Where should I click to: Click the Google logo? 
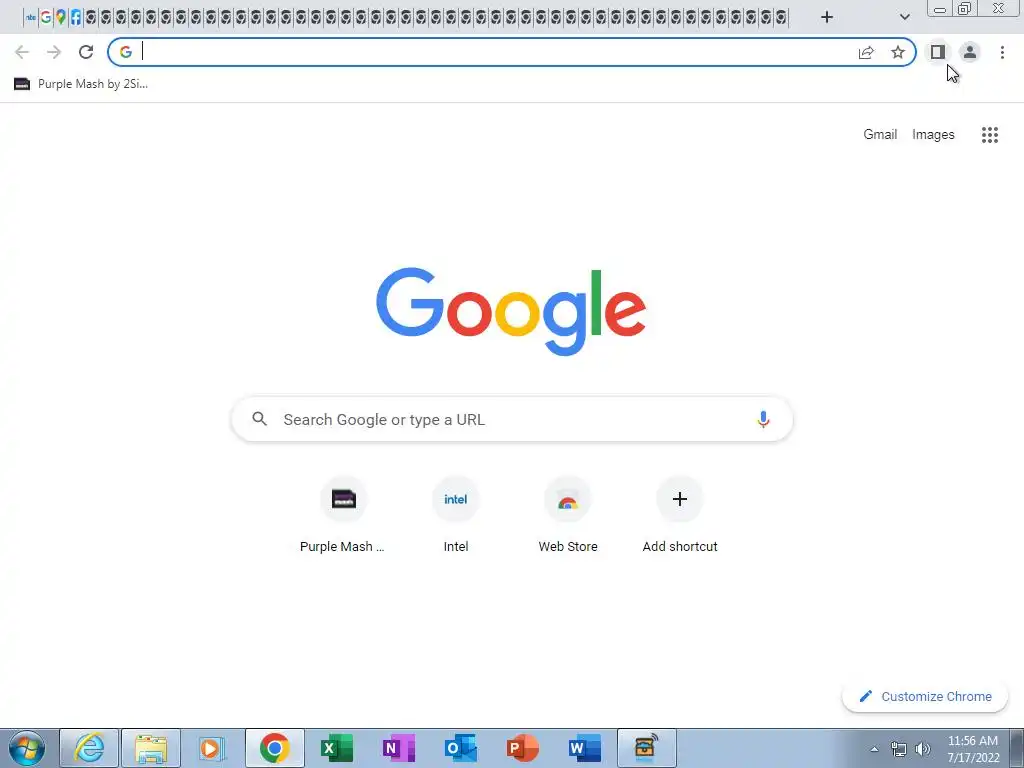click(x=511, y=311)
